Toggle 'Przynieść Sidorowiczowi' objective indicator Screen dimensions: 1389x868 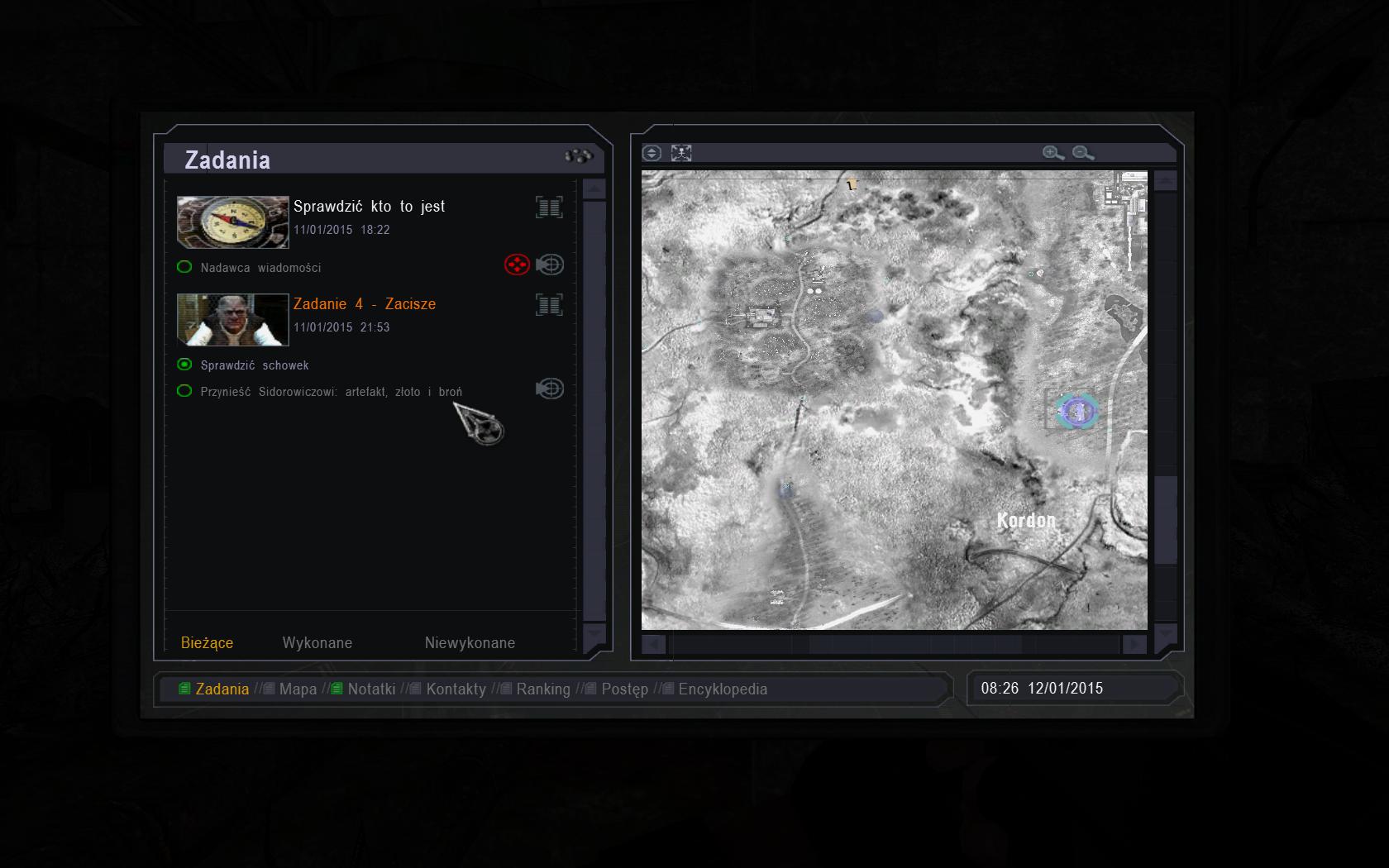click(184, 391)
